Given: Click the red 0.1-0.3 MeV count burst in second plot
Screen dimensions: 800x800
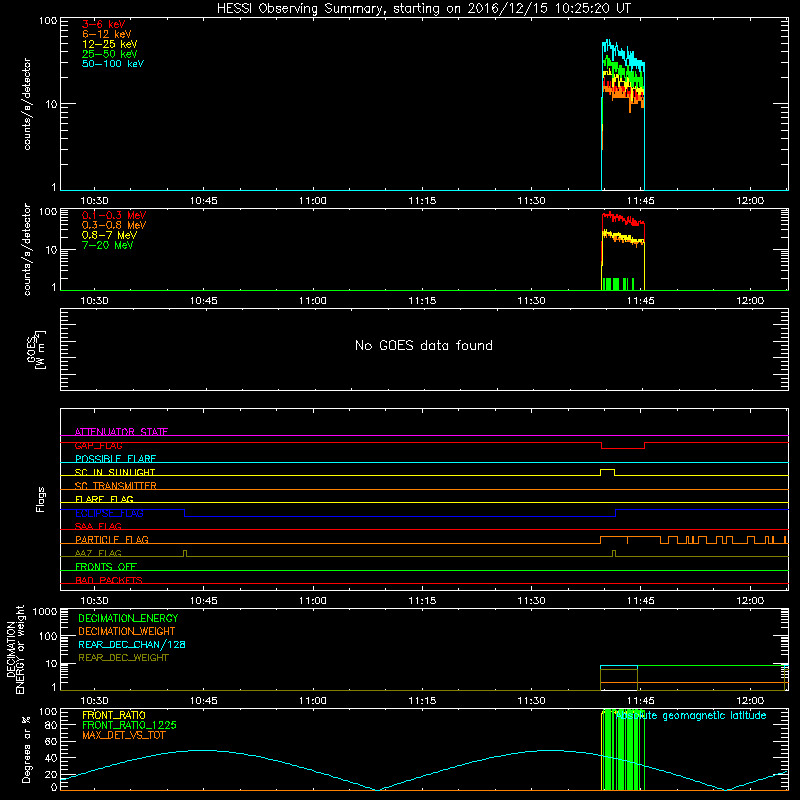Looking at the screenshot, I should 623,220.
